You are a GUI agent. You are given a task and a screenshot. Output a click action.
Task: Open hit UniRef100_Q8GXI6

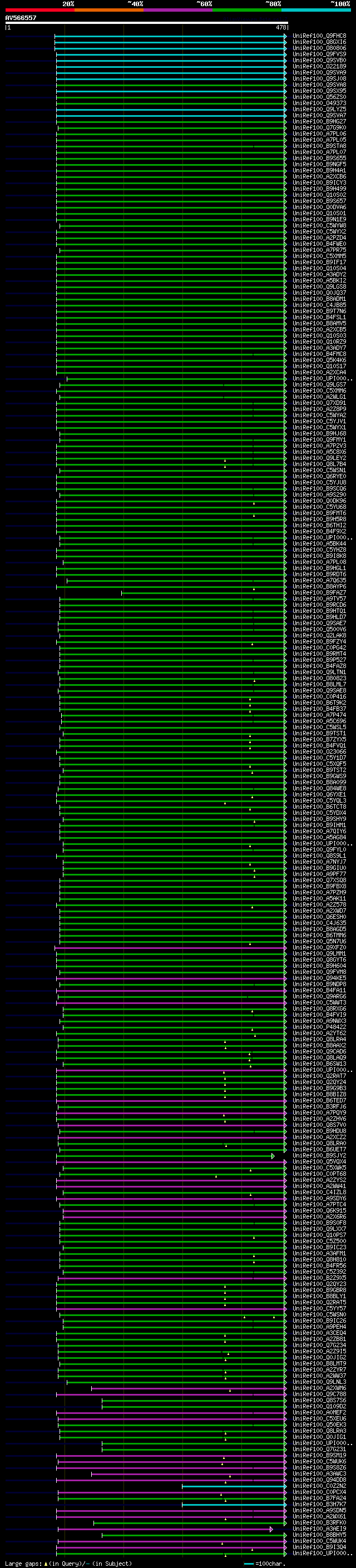319,42
